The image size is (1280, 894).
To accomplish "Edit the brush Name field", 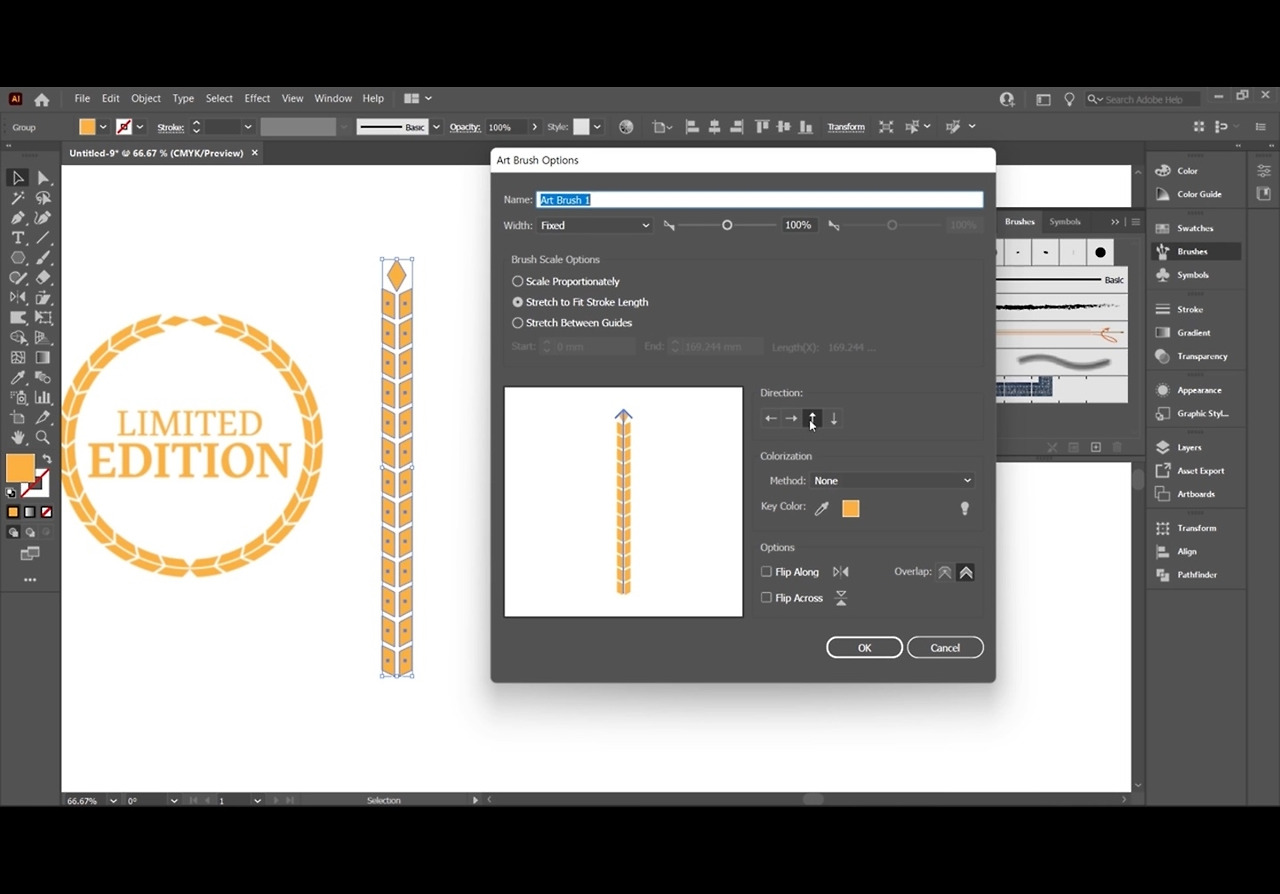I will pyautogui.click(x=760, y=200).
